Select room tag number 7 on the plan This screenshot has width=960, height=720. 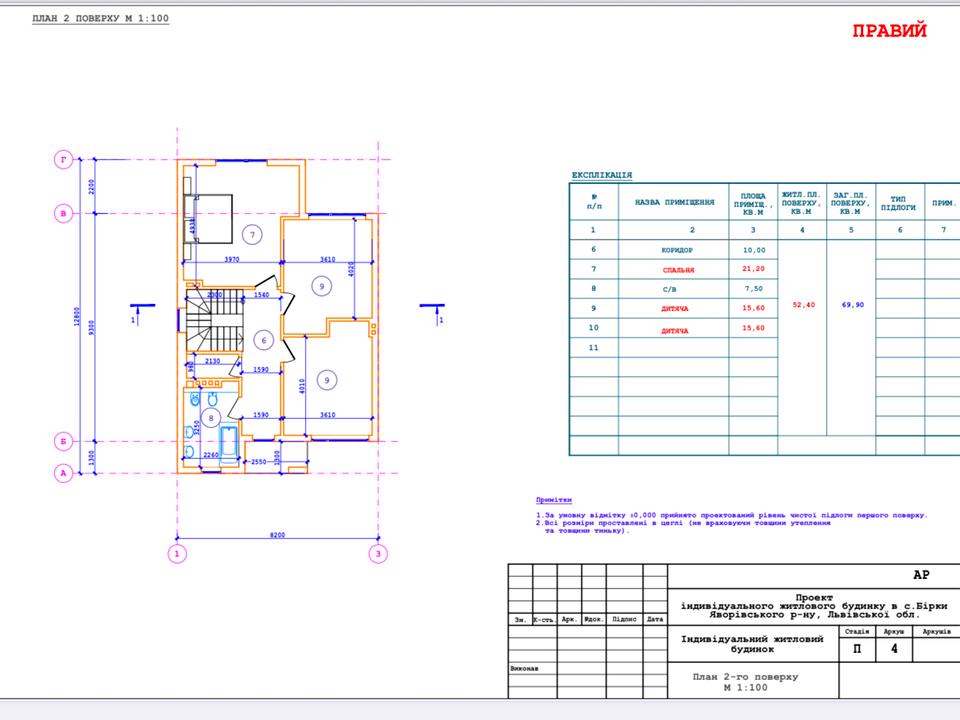(x=252, y=235)
